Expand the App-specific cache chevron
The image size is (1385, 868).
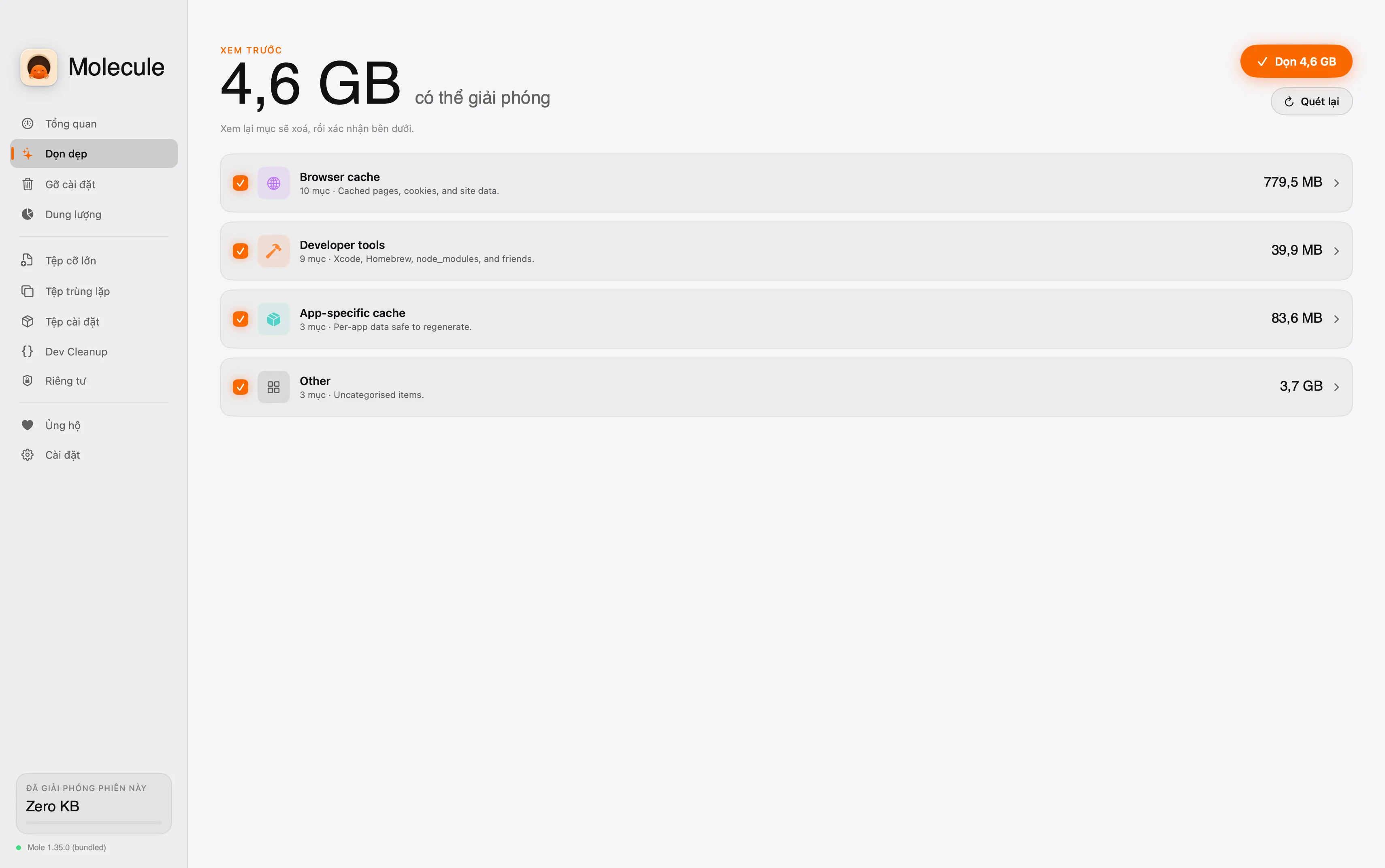click(1337, 319)
